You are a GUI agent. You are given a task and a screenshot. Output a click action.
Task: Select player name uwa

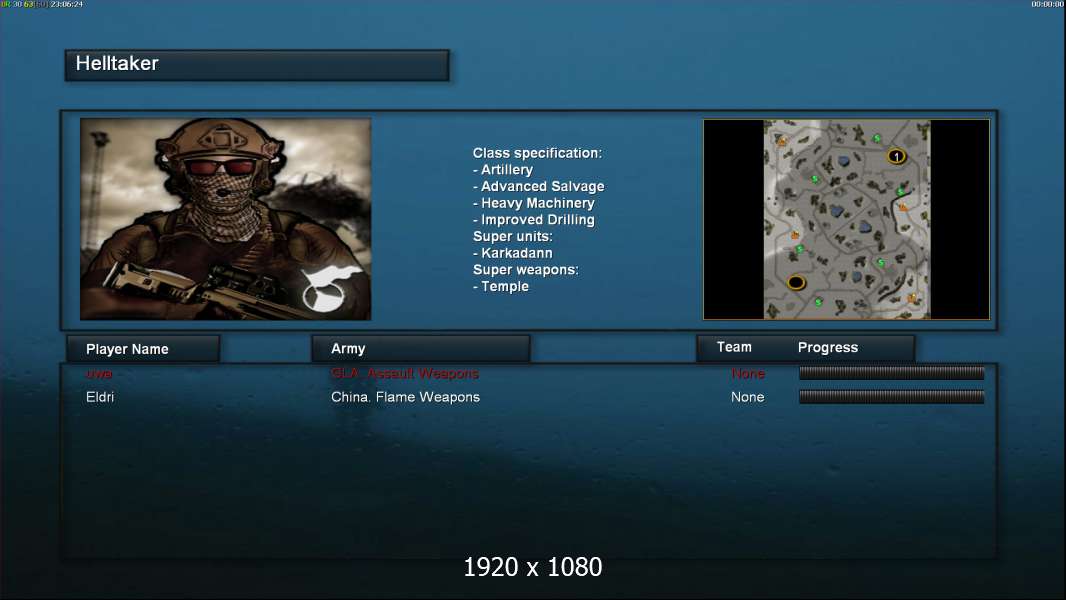pyautogui.click(x=99, y=373)
